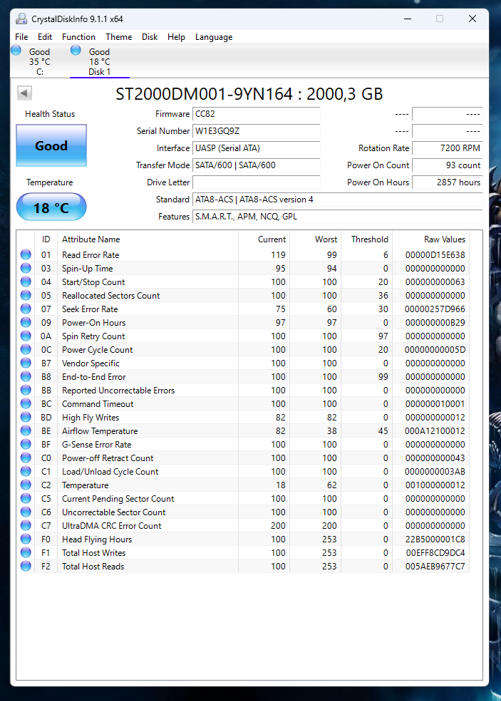Click the Spin-Up Time status orb
This screenshot has width=501, height=701.
click(26, 268)
